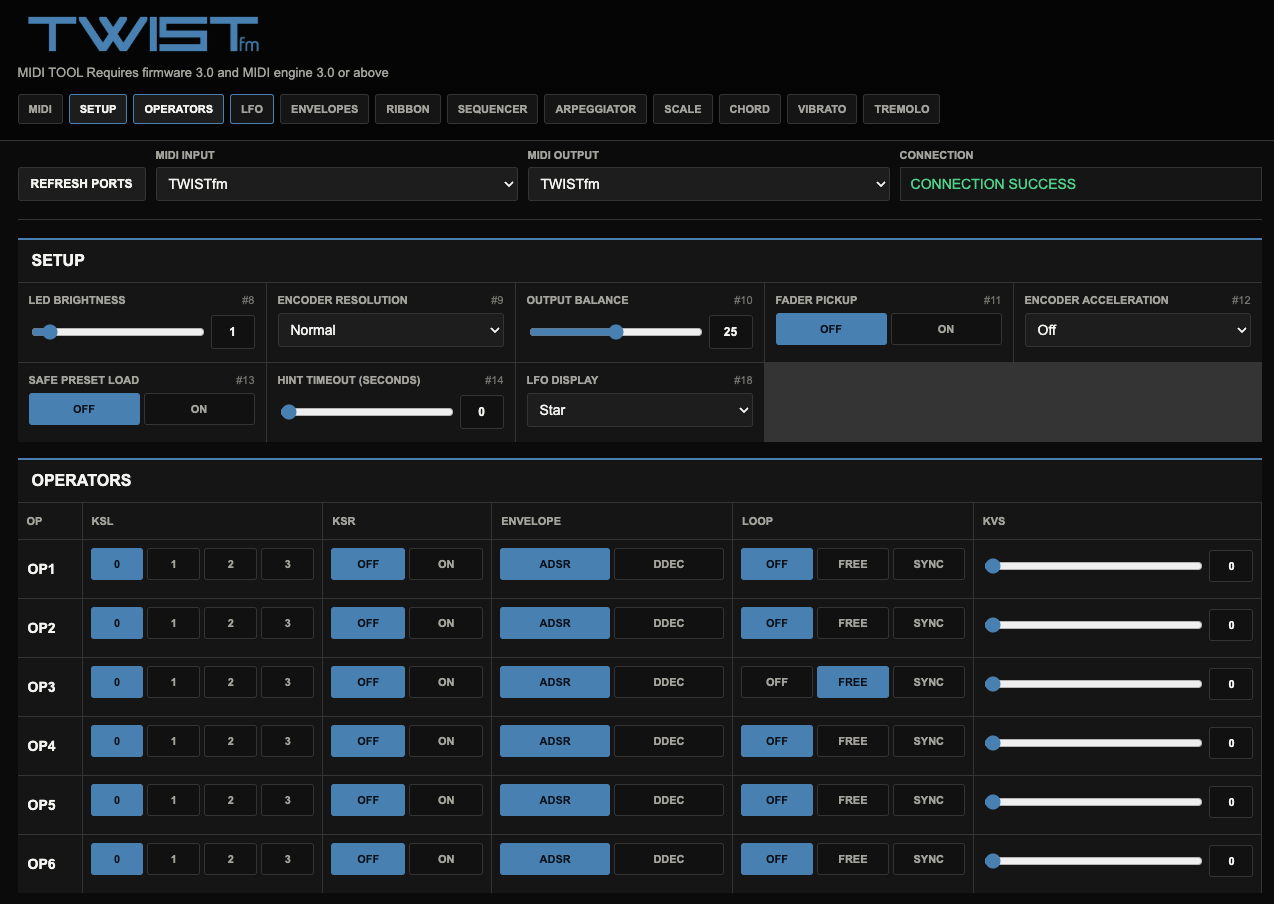Set OP5 KSL to 1
1274x904 pixels.
coord(174,800)
